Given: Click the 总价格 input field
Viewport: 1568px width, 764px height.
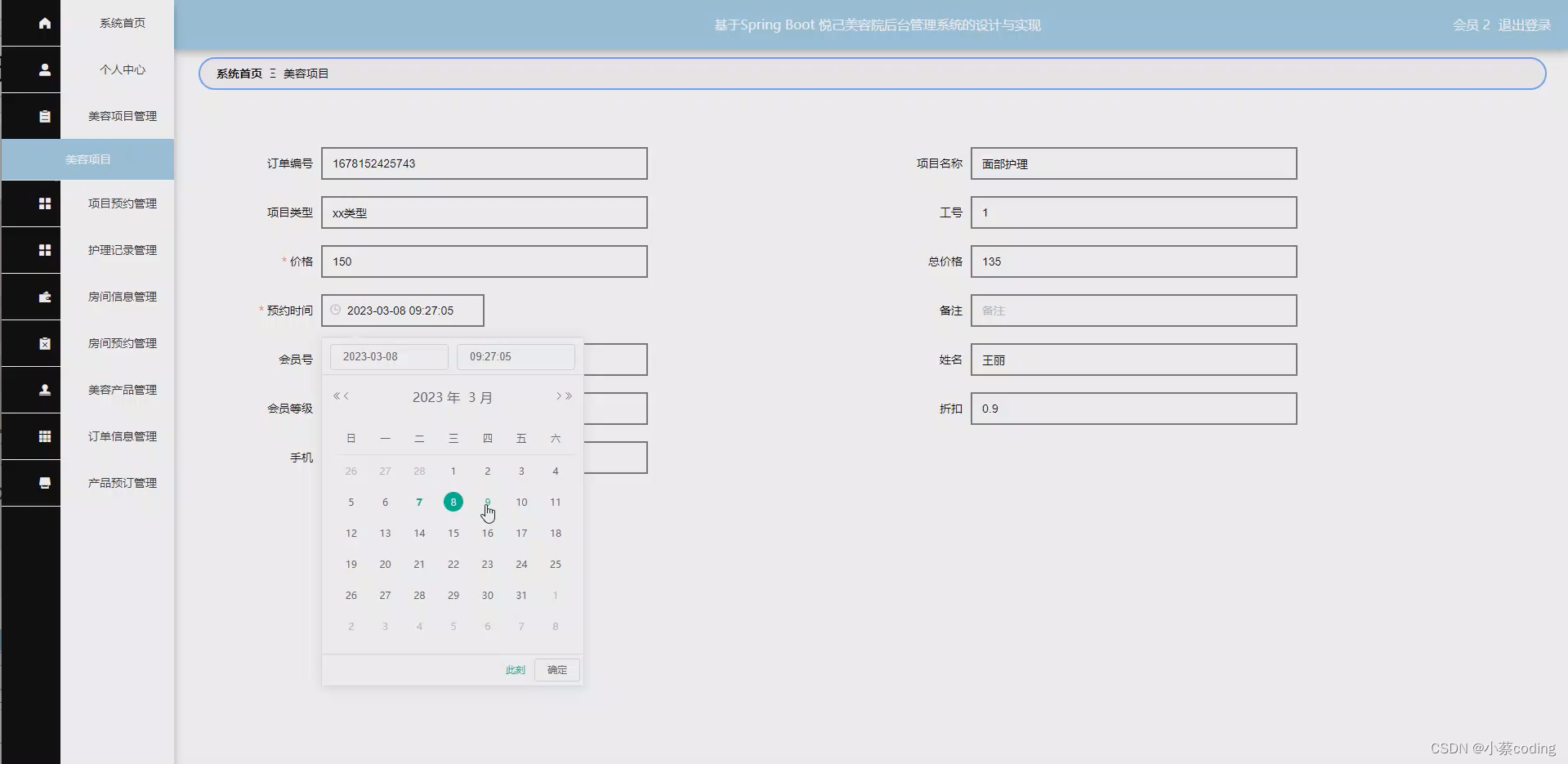Looking at the screenshot, I should point(1134,261).
